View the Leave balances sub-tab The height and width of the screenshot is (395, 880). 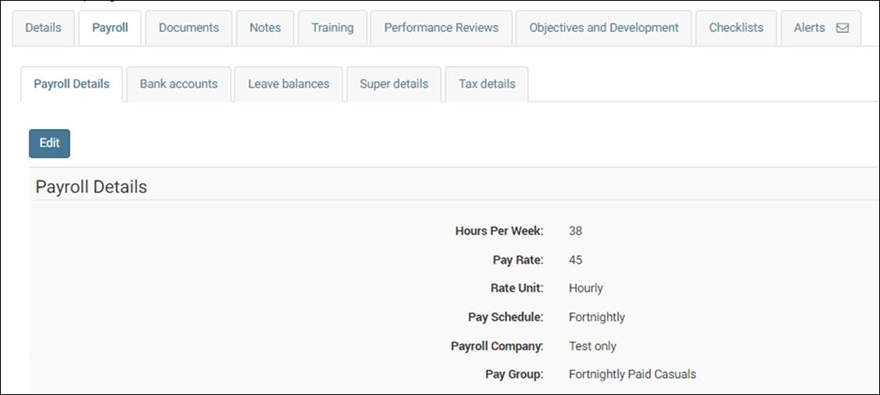tap(288, 84)
